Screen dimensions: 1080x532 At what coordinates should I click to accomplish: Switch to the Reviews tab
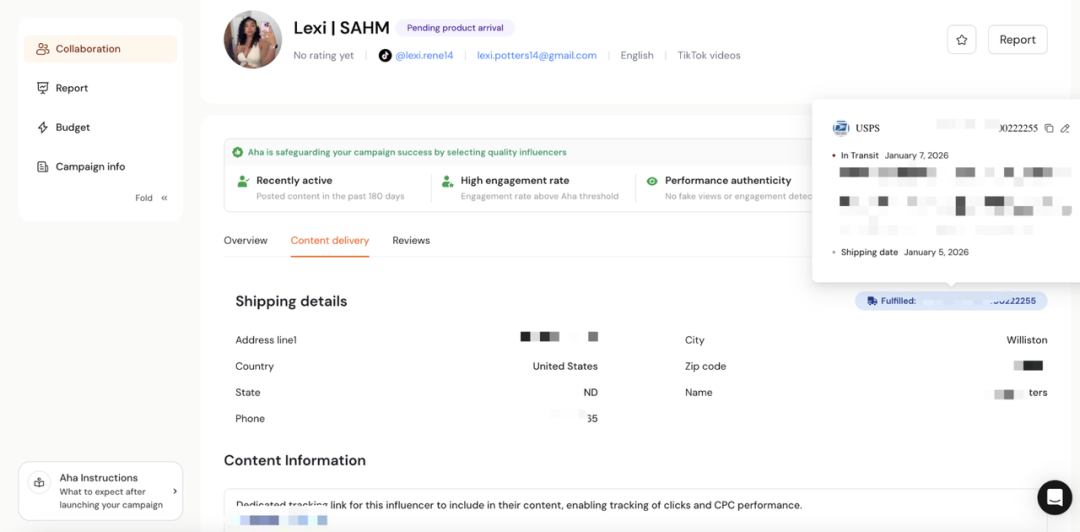click(411, 241)
